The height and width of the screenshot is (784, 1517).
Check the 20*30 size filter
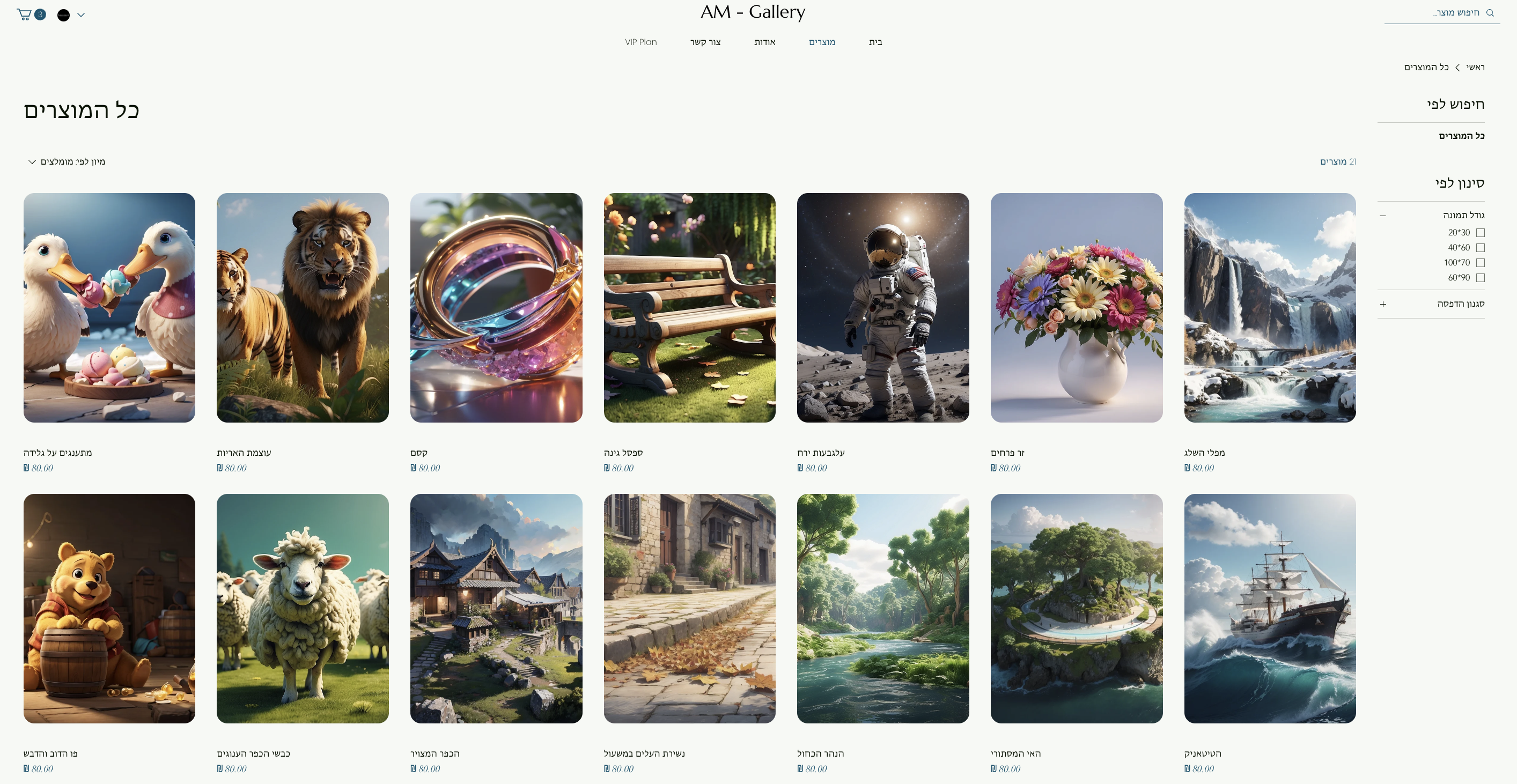(x=1481, y=233)
